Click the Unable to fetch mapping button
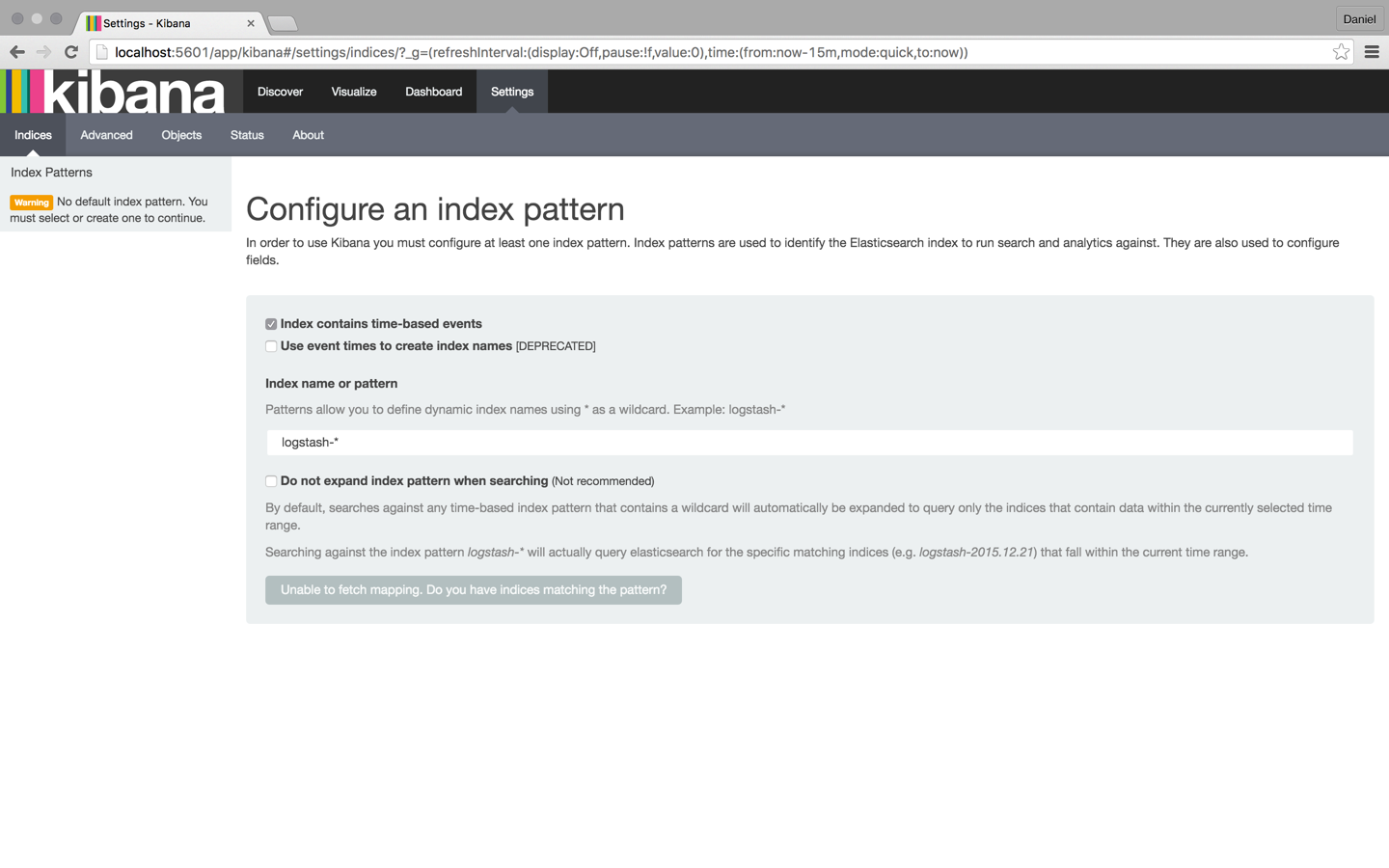 point(473,589)
